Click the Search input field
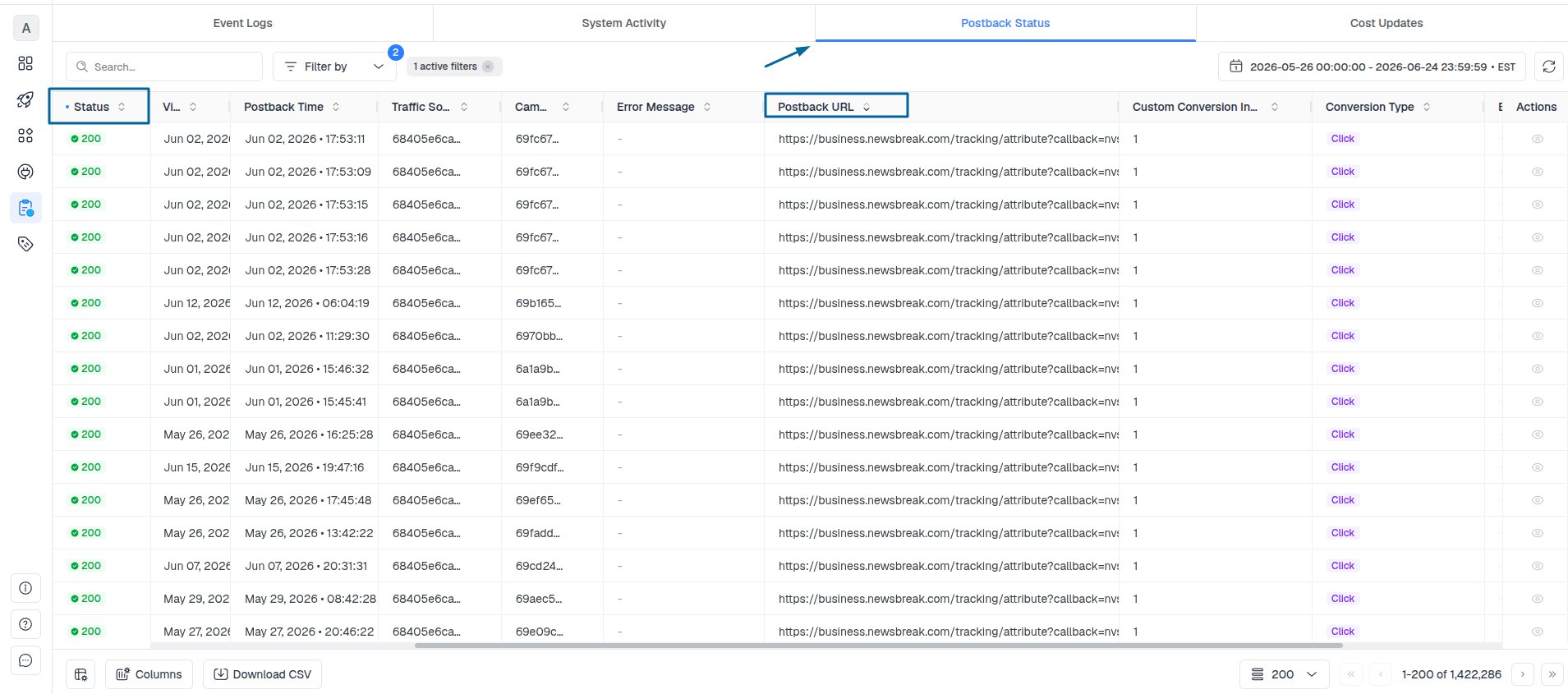The height and width of the screenshot is (694, 1568). [164, 67]
